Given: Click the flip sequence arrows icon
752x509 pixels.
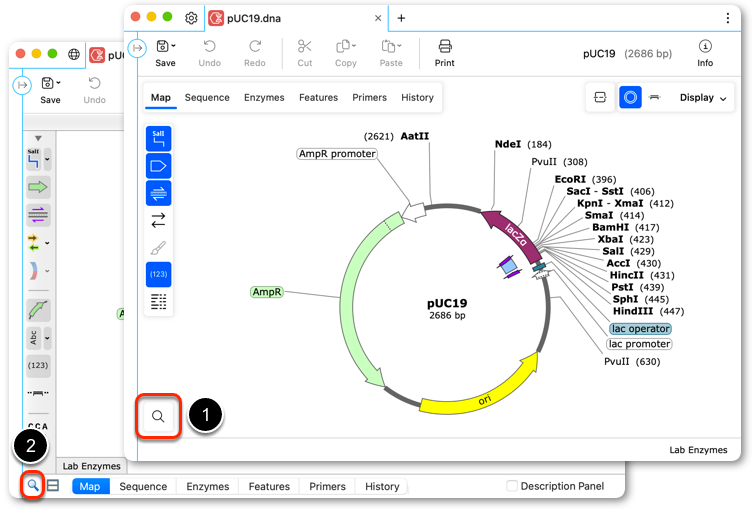Looking at the screenshot, I should 158,220.
